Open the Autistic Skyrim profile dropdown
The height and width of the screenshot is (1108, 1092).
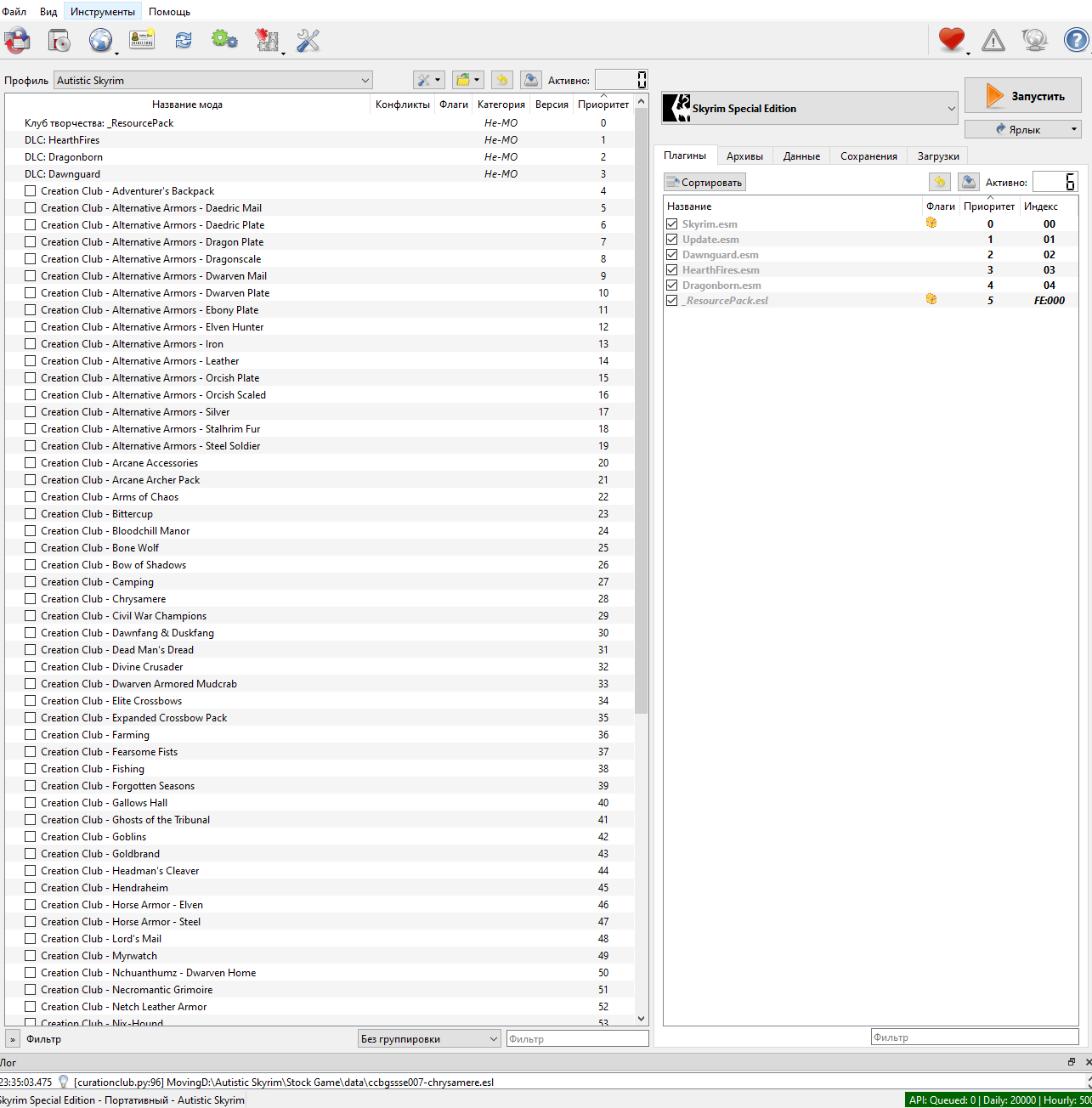coord(213,80)
